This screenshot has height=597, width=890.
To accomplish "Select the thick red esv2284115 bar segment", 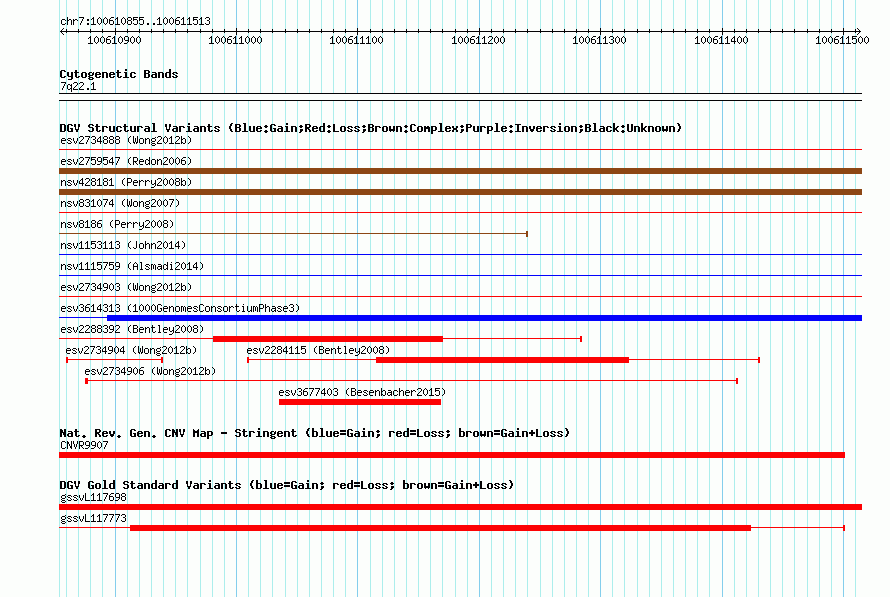I will (x=502, y=360).
